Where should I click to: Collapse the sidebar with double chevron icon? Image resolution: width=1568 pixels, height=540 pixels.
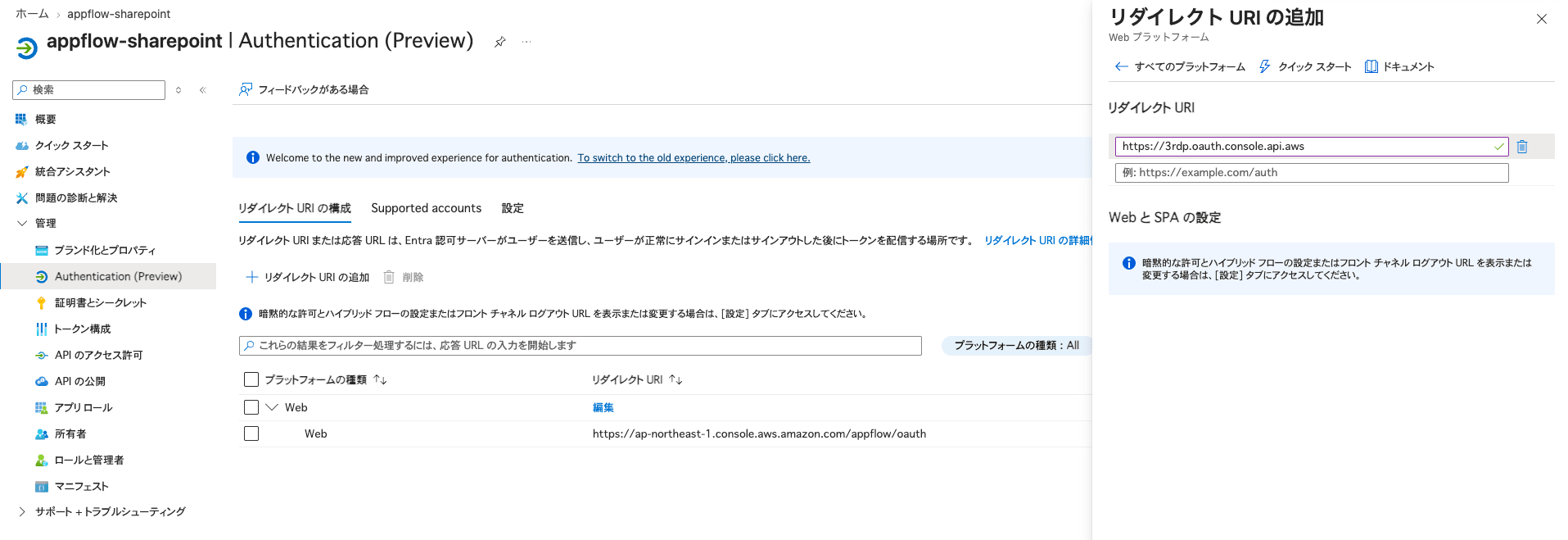point(202,90)
